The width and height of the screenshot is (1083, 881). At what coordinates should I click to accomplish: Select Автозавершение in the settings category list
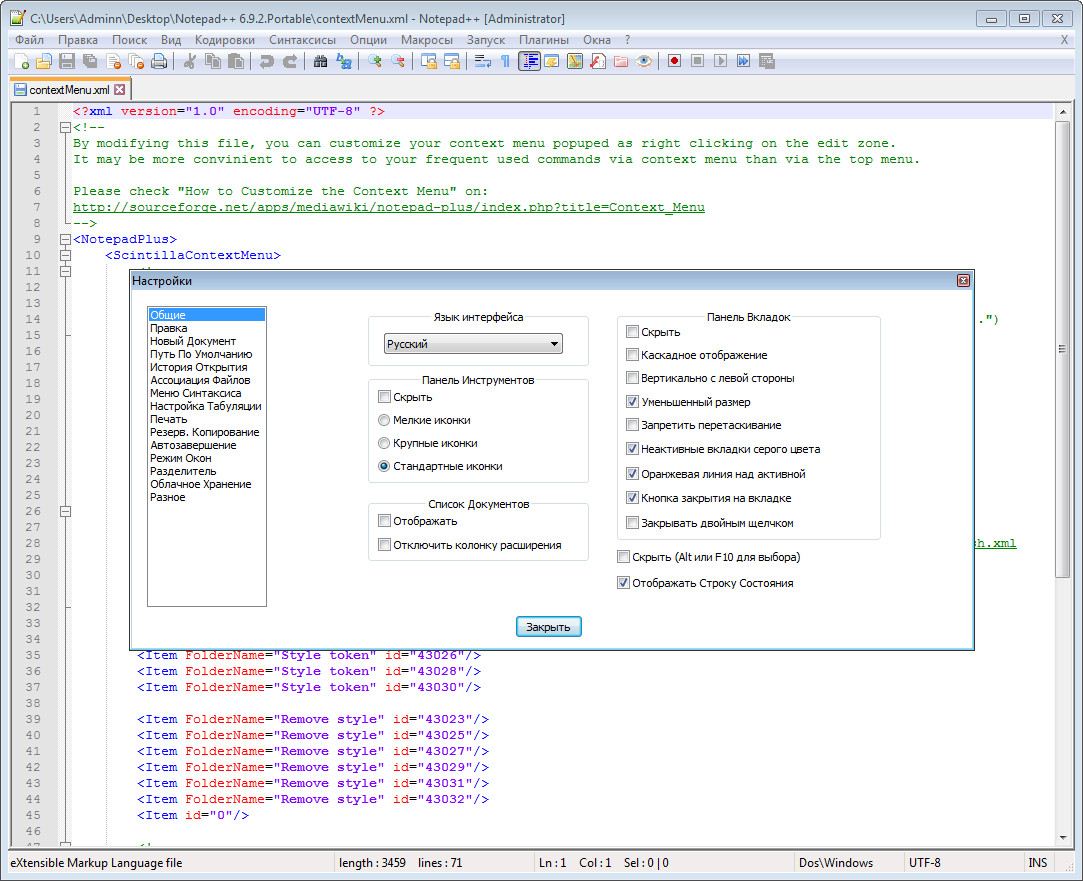(x=193, y=445)
